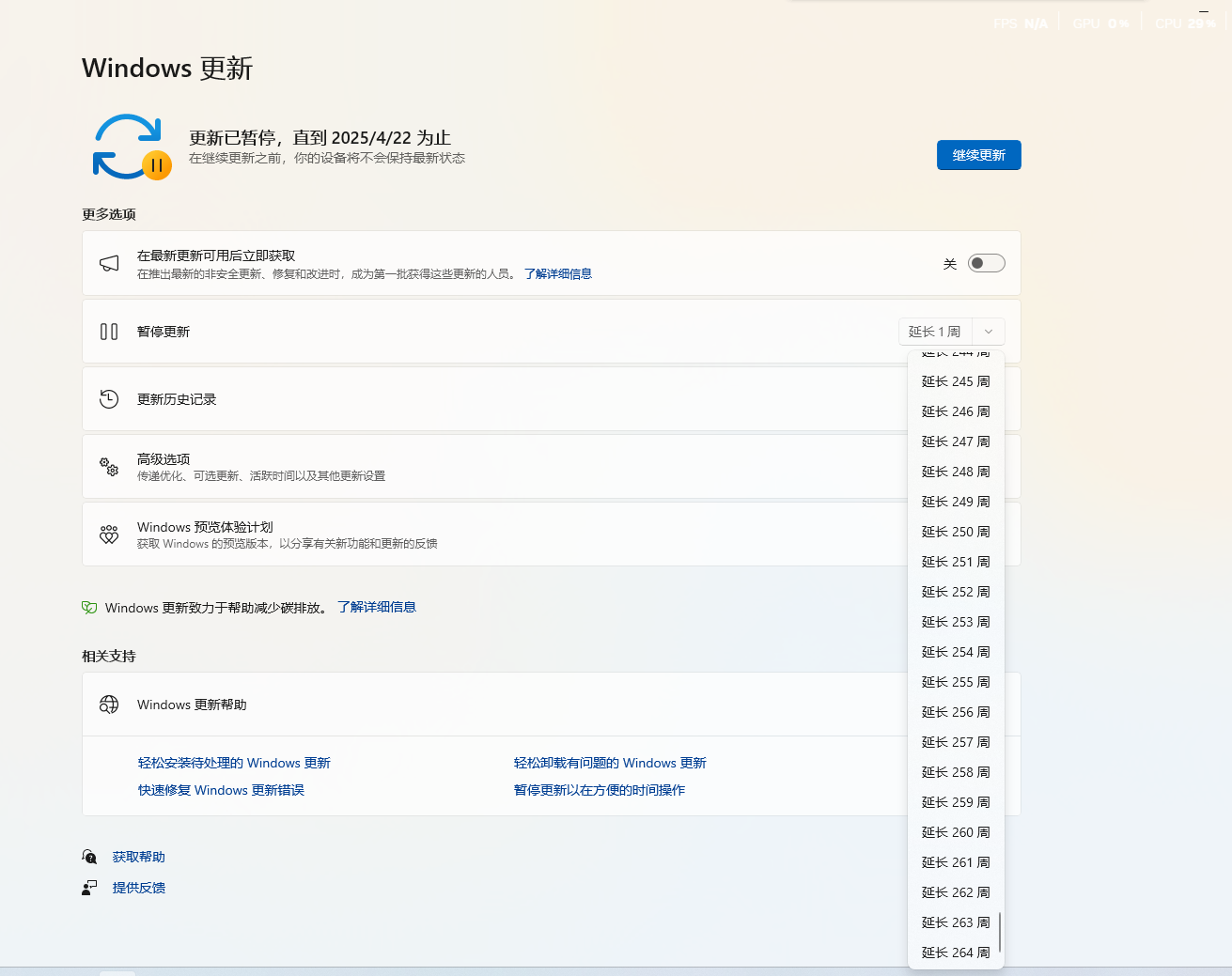Click the 继续更新 button
This screenshot has height=976, width=1232.
(x=979, y=155)
